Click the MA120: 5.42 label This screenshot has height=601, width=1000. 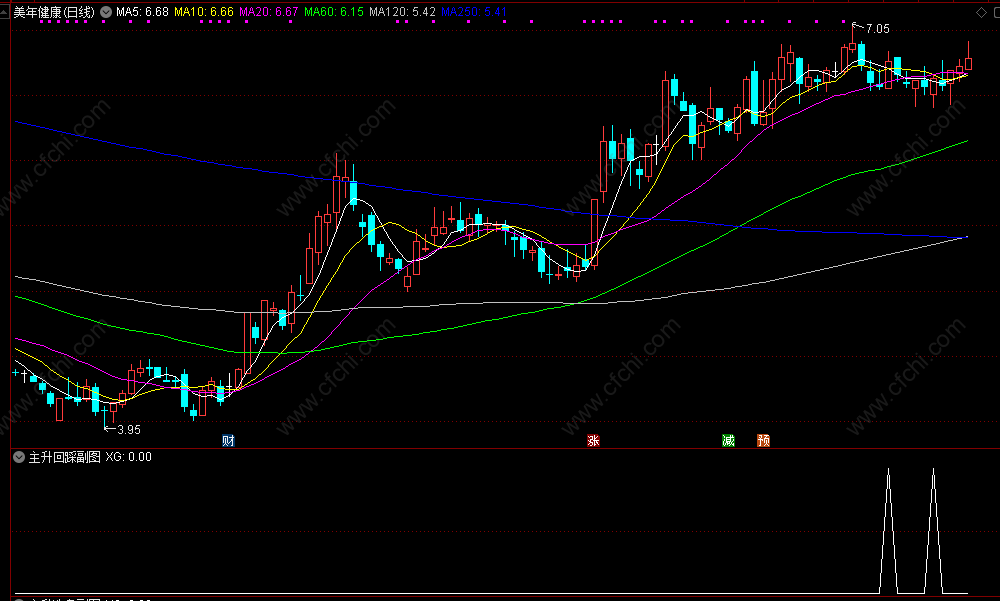[402, 12]
